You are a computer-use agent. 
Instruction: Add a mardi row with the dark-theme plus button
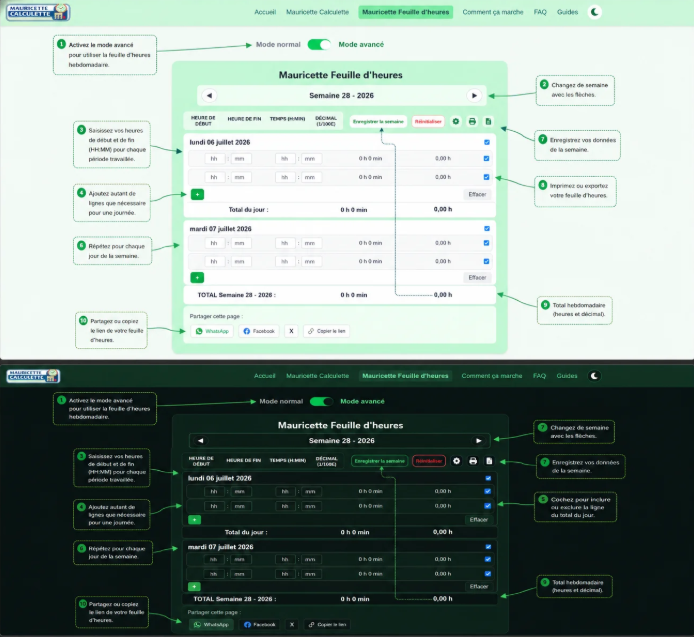click(194, 587)
